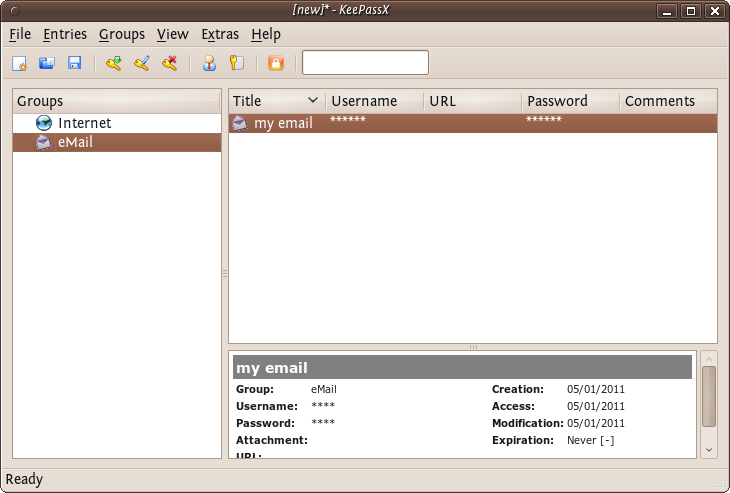Click the New Database toolbar icon

19,63
